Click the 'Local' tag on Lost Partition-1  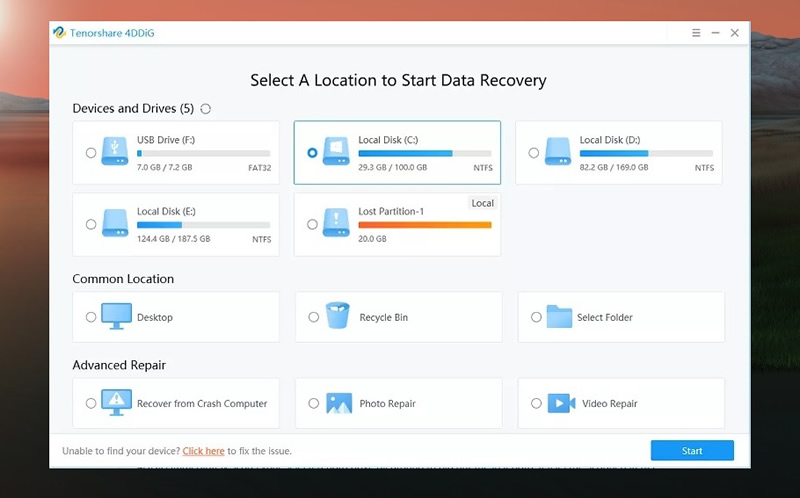pos(483,203)
